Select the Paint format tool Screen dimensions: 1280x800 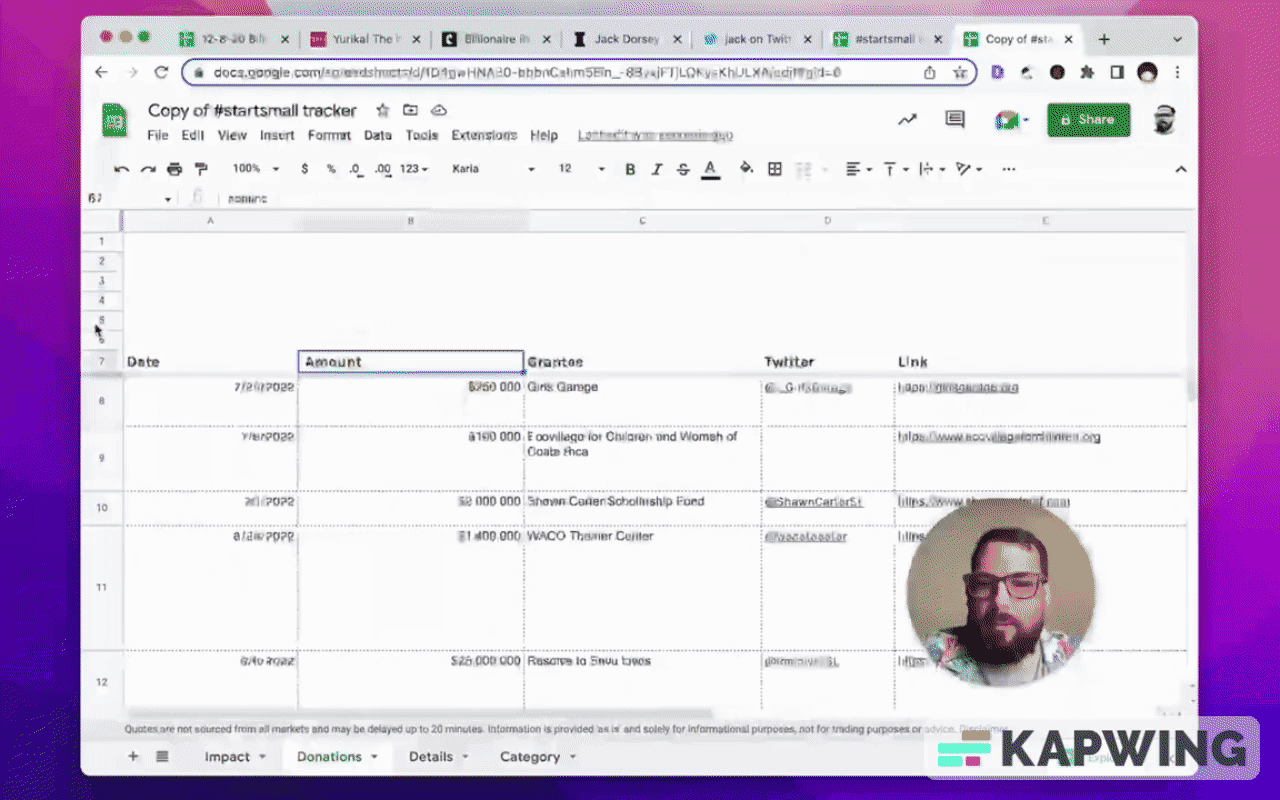201,169
